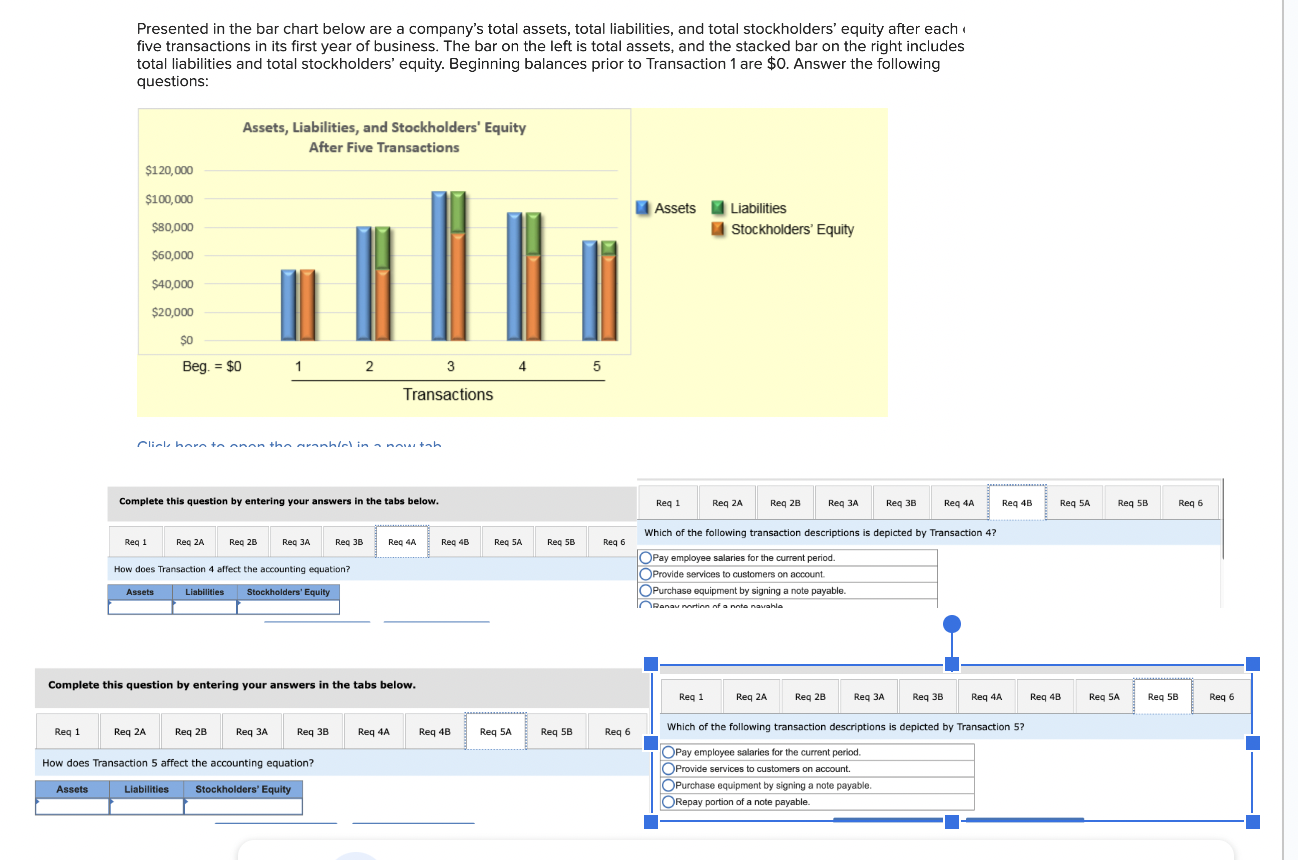Screen dimensions: 1298x860
Task: Select 'Pay employee salaries for the current period' for Transaction 4
Action: [646, 557]
